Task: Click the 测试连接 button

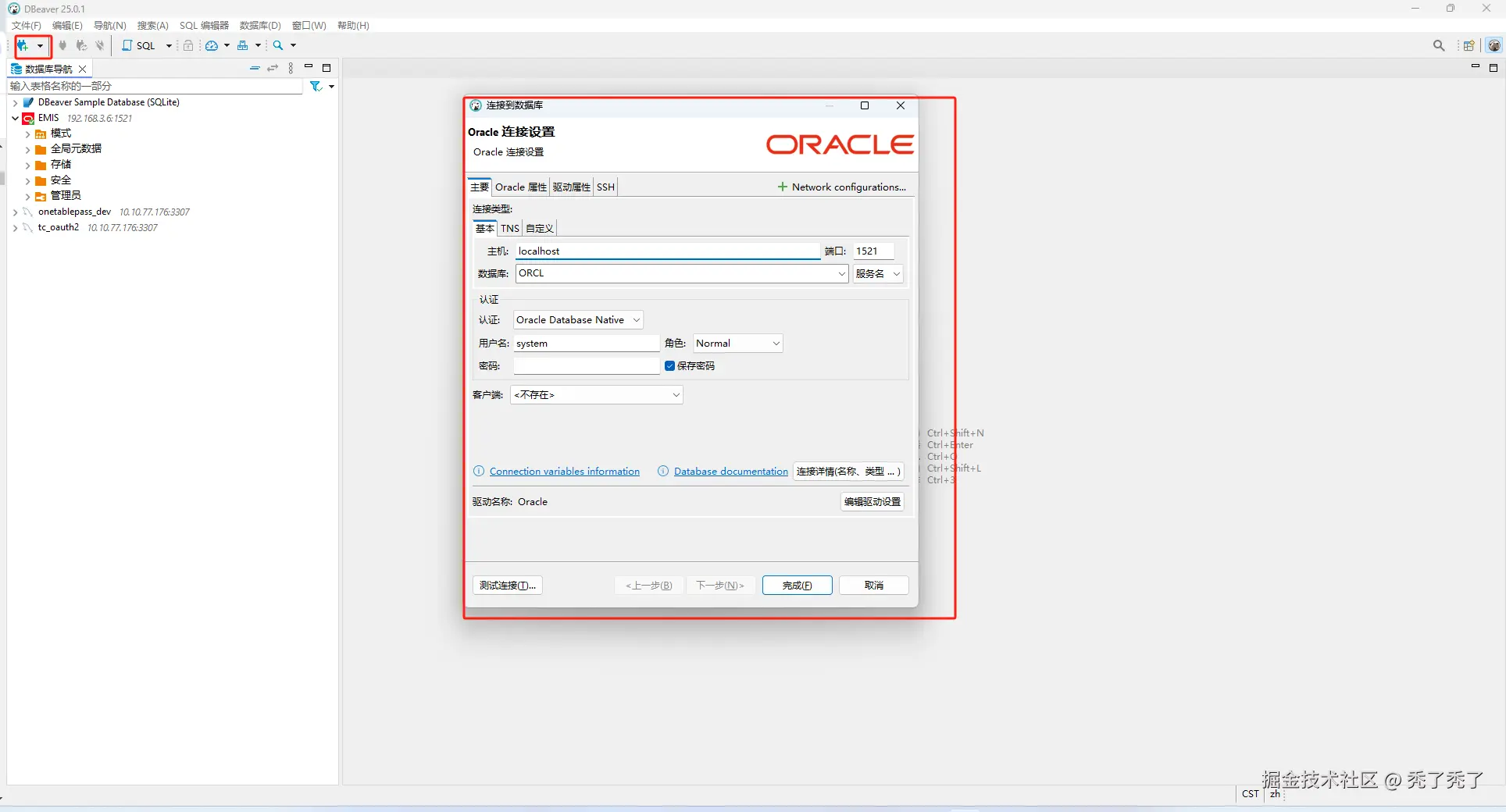Action: pos(508,586)
